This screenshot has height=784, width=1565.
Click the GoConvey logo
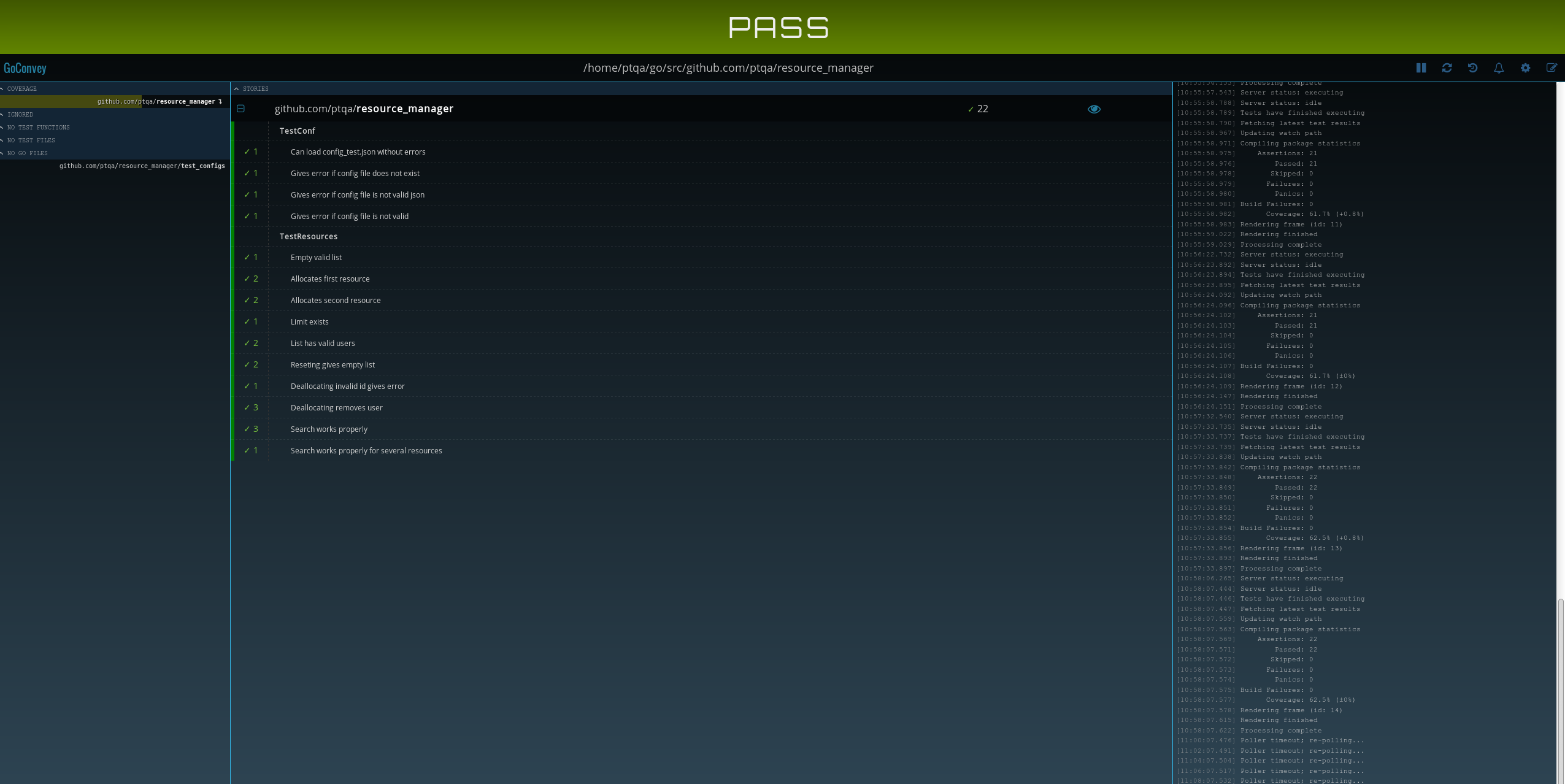[25, 68]
